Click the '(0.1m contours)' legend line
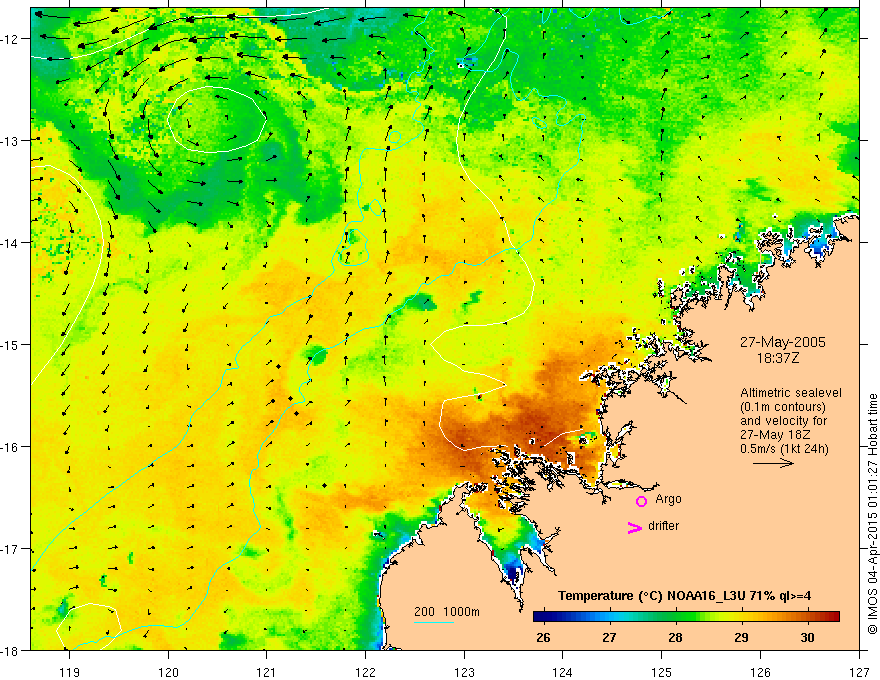The width and height of the screenshot is (880, 680). coord(783,407)
